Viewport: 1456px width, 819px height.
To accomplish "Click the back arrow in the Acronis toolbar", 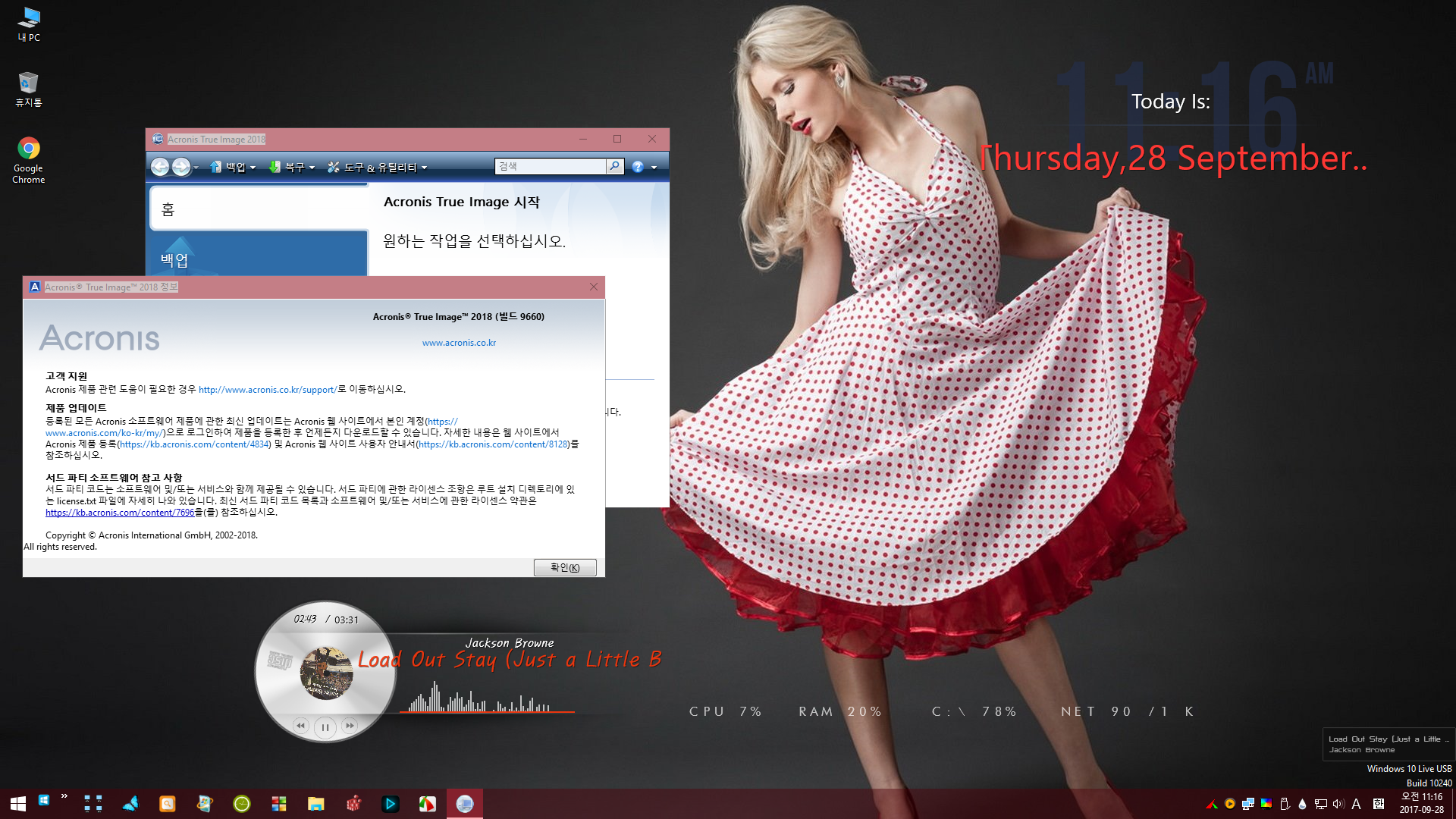I will coord(160,167).
